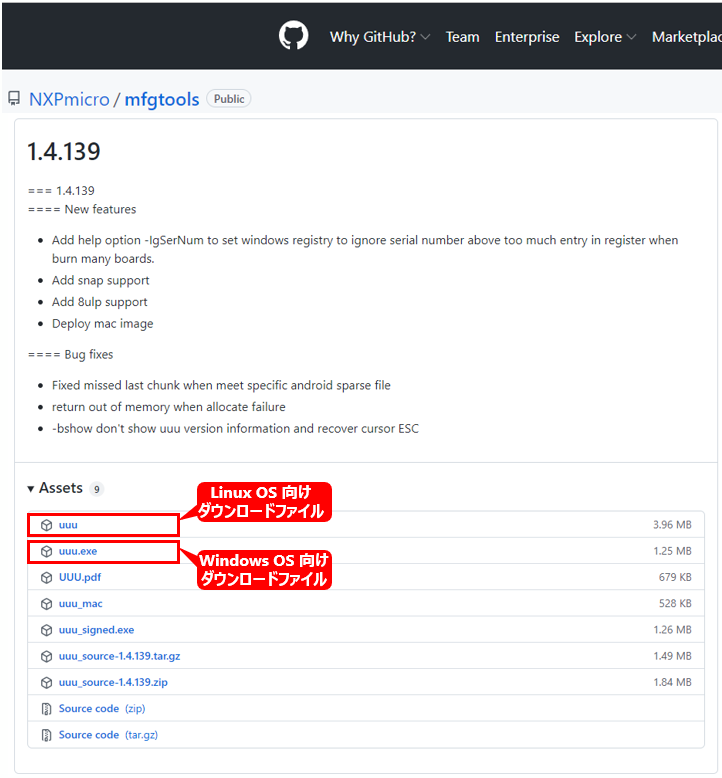Click the package icon beside UUU.pdf
722x778 pixels.
pyautogui.click(x=46, y=577)
